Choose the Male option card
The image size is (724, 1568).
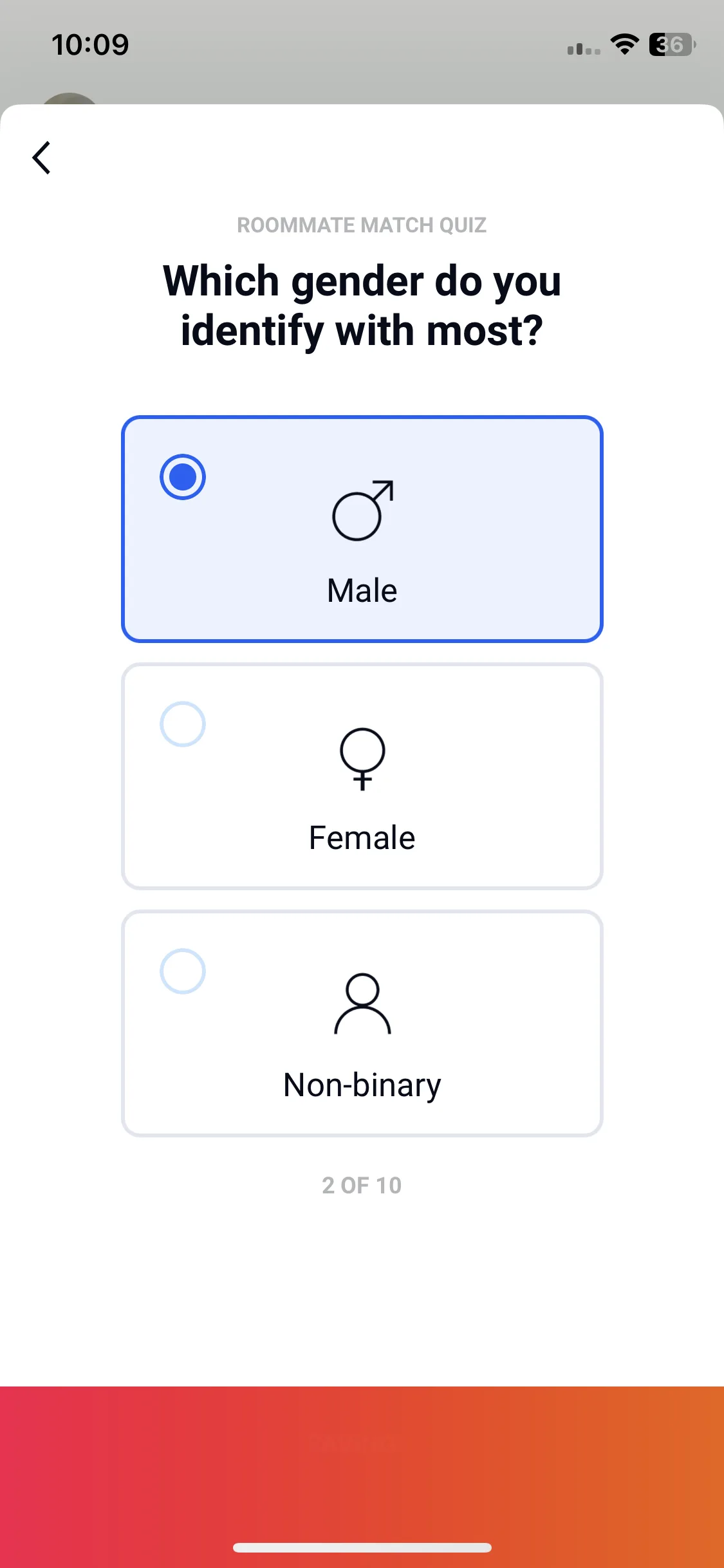pyautogui.click(x=362, y=529)
